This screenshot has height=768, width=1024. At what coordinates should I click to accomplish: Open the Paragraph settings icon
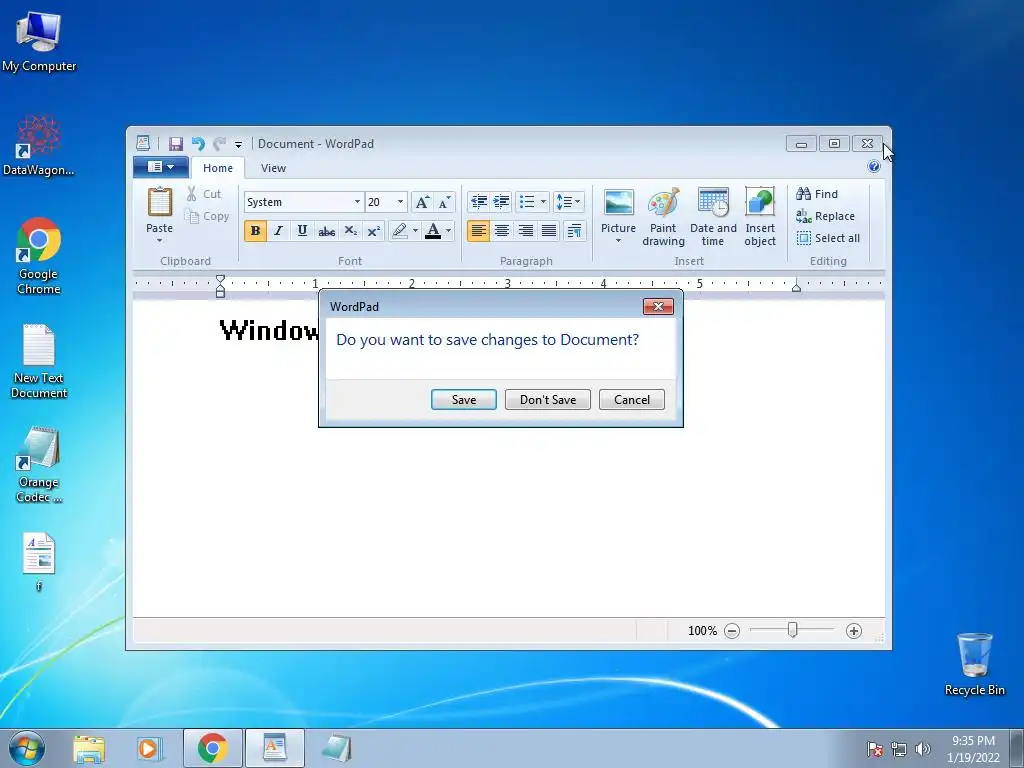[574, 231]
